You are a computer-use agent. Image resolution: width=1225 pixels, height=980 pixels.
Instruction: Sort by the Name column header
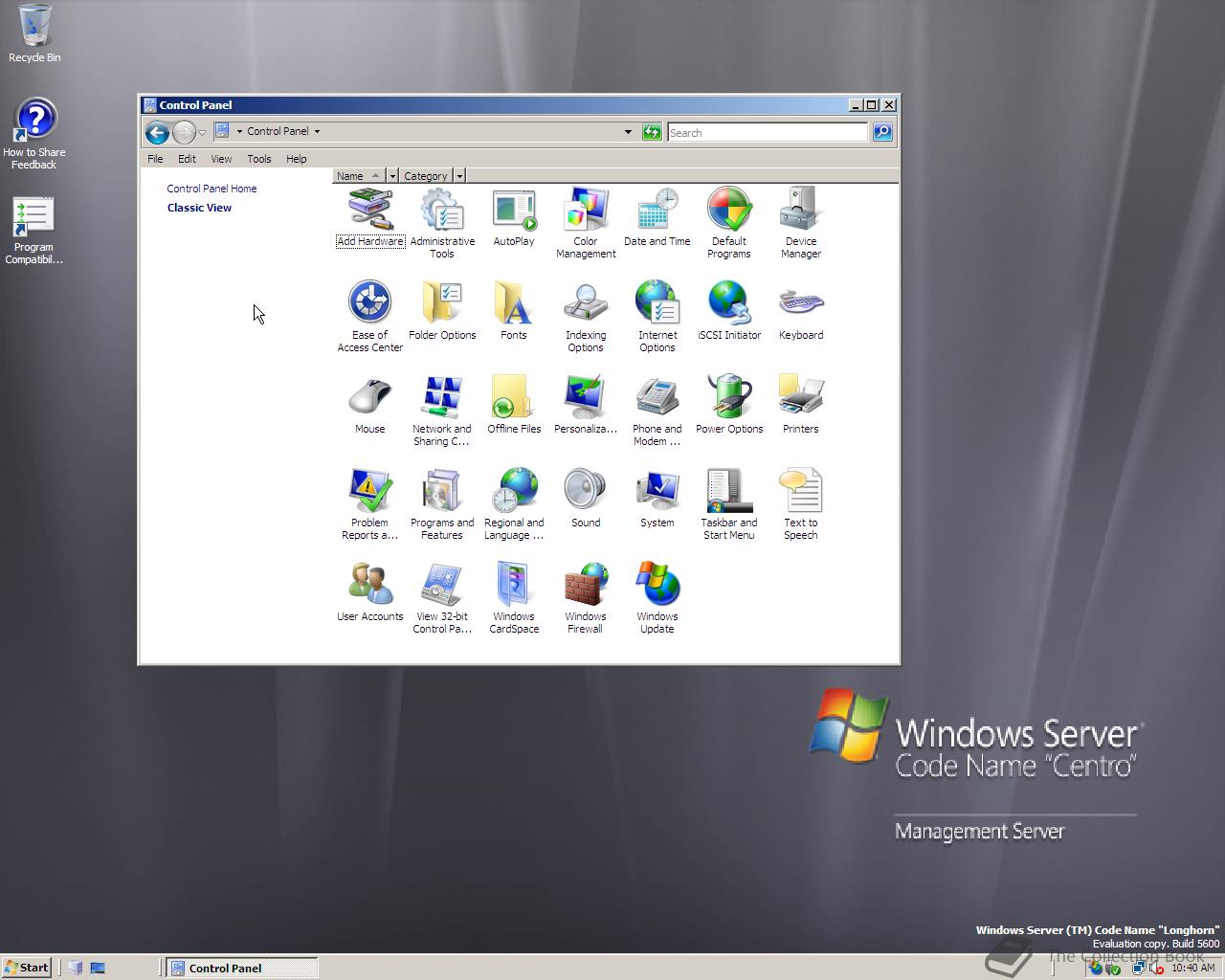tap(360, 176)
